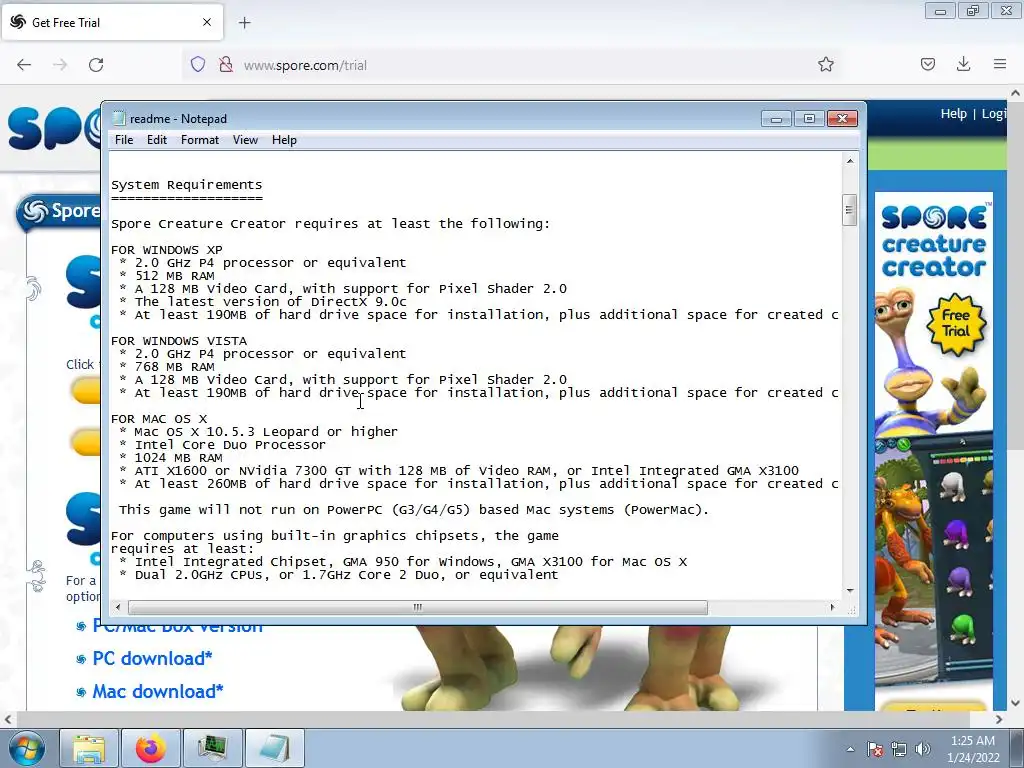Open the PC download link
This screenshot has width=1024, height=768.
pos(152,658)
